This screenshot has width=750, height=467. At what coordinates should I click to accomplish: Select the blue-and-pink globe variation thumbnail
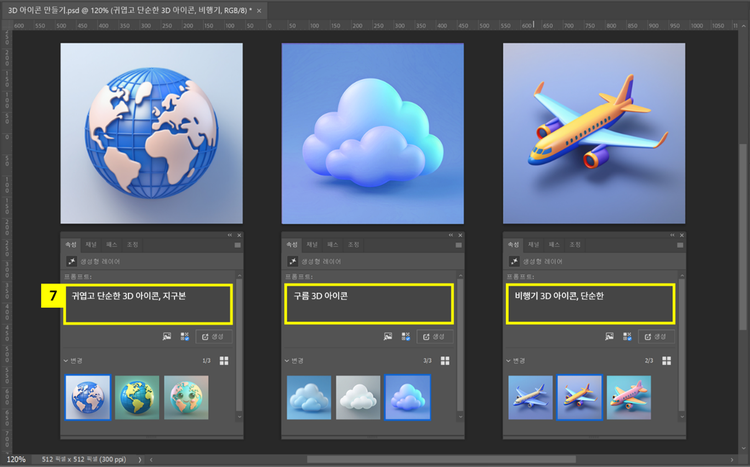coord(88,398)
